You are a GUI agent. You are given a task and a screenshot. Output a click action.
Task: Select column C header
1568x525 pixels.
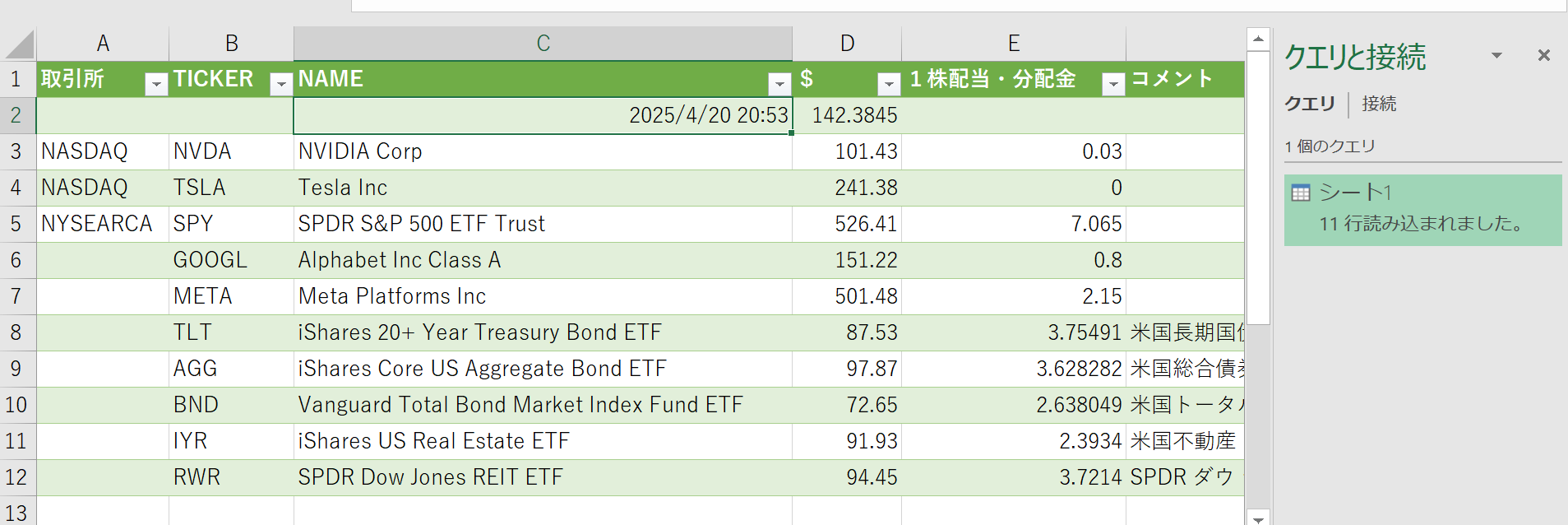(x=543, y=44)
